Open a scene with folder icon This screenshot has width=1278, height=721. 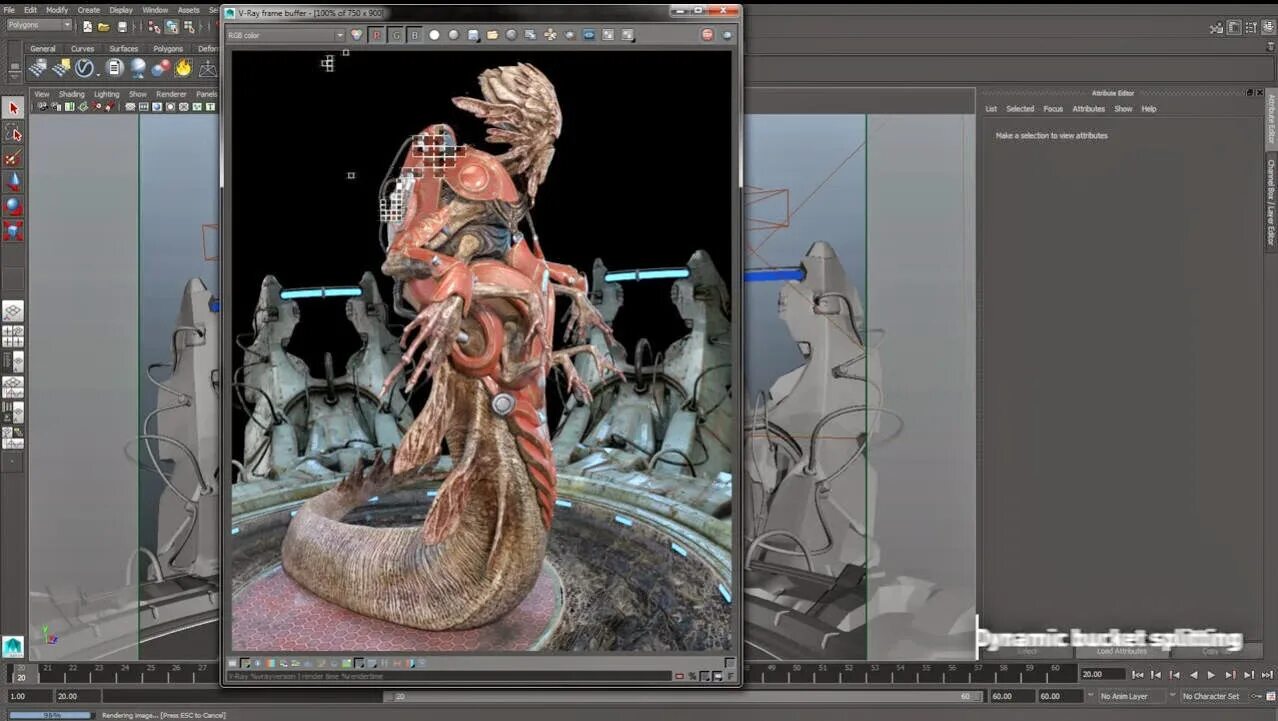point(104,26)
